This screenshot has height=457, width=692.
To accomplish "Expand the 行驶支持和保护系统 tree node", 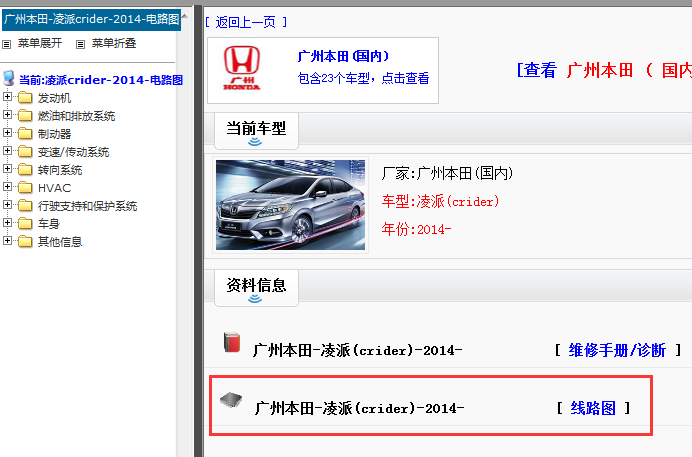I will click(x=7, y=205).
